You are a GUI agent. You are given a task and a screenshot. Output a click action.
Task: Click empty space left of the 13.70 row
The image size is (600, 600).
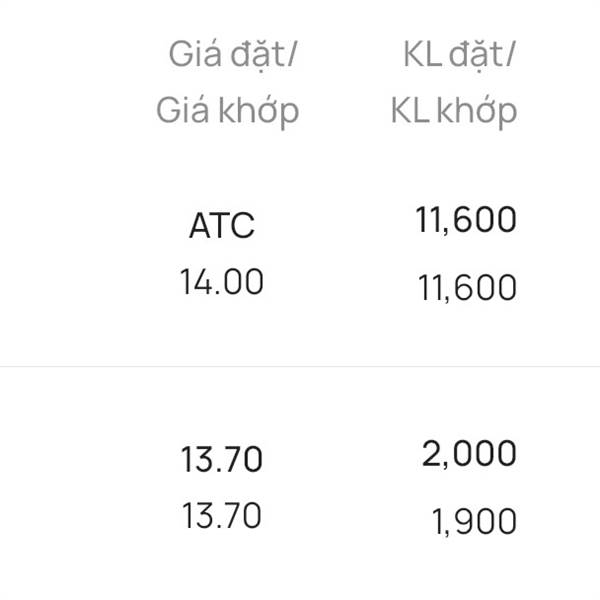tap(70, 488)
